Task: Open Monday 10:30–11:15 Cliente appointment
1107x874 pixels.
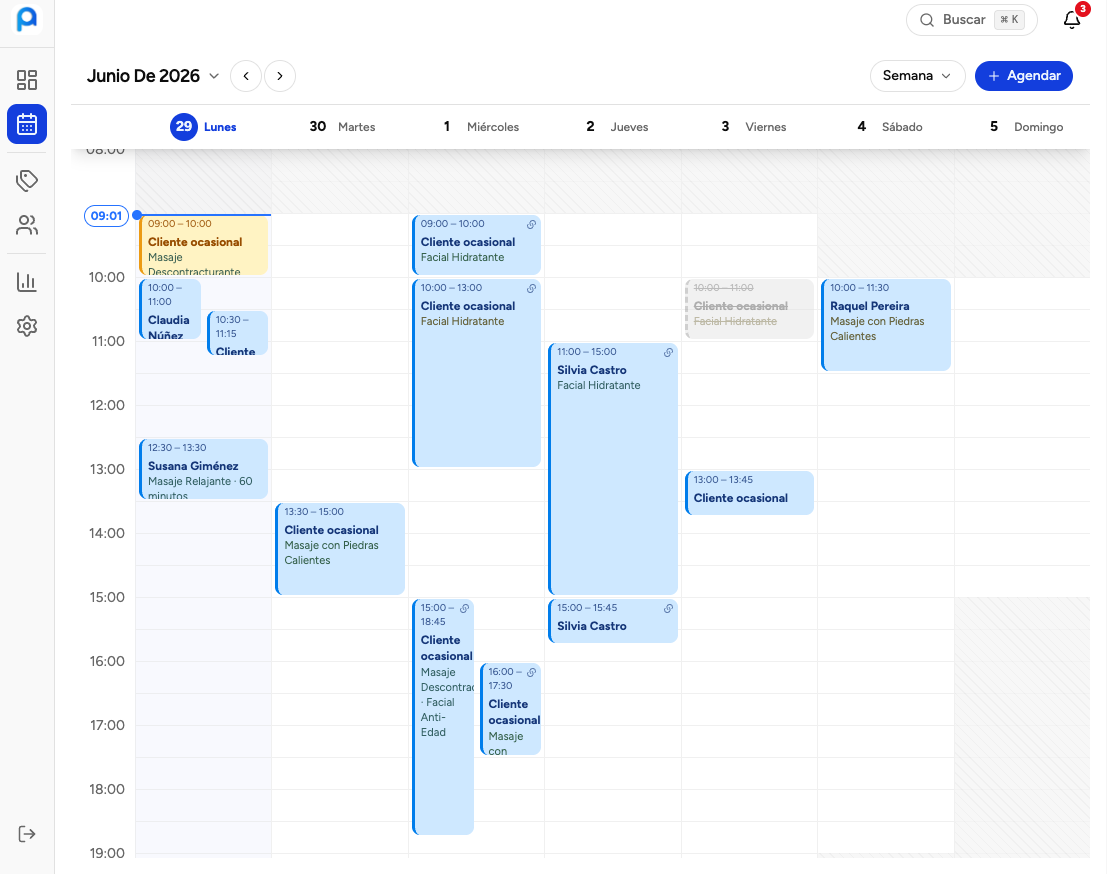Action: point(238,333)
